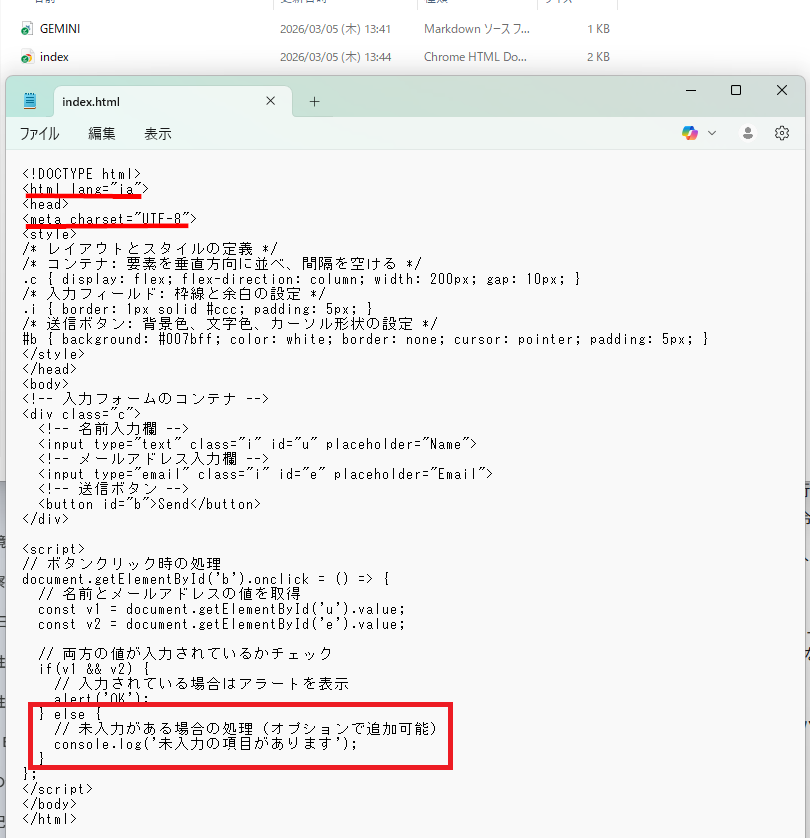This screenshot has width=810, height=838.
Task: Click the div class="c" line
Action: (82, 414)
